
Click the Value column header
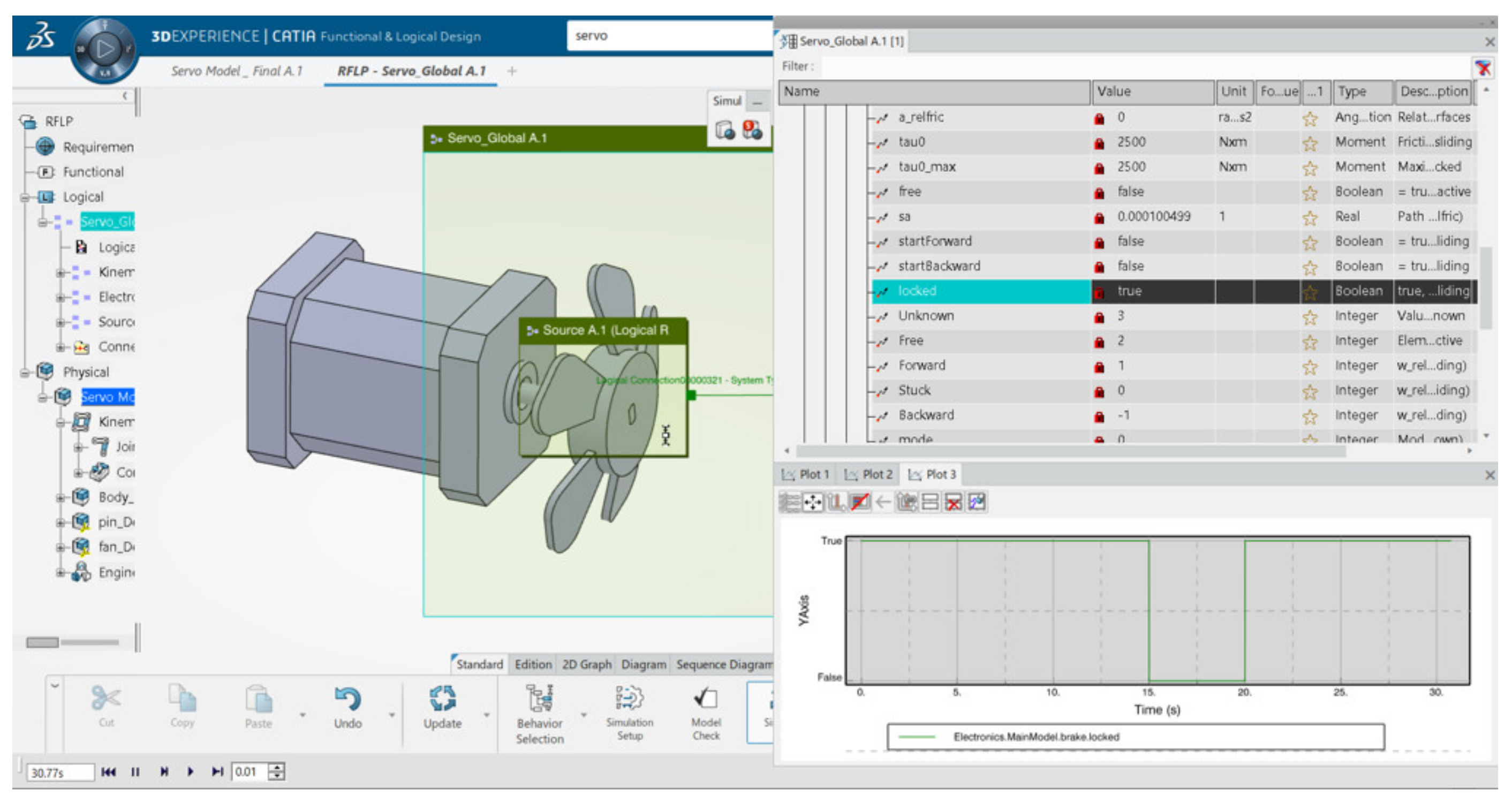1152,92
